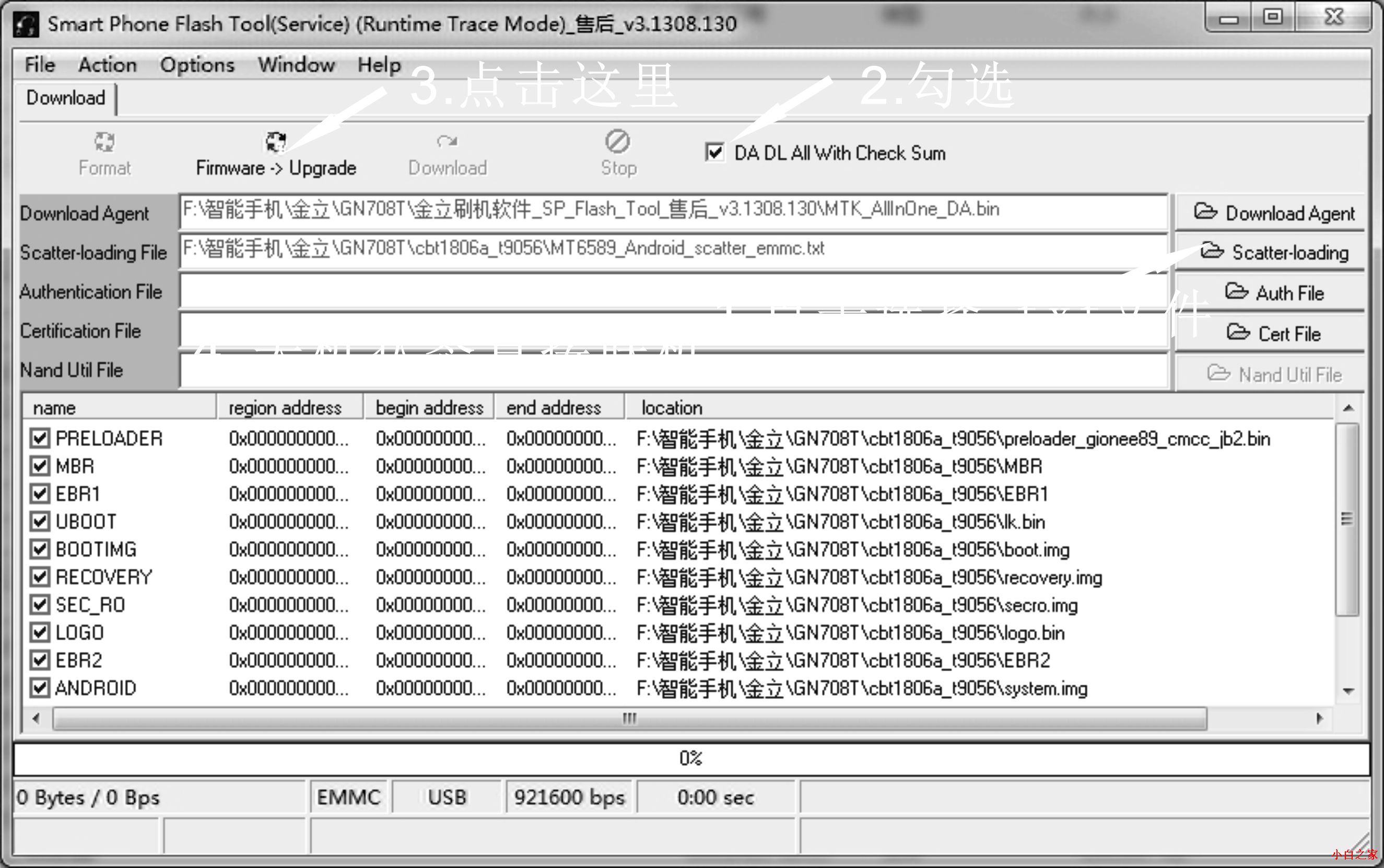Click the horizontal scrollbar right arrow
The height and width of the screenshot is (868, 1384).
click(1320, 718)
